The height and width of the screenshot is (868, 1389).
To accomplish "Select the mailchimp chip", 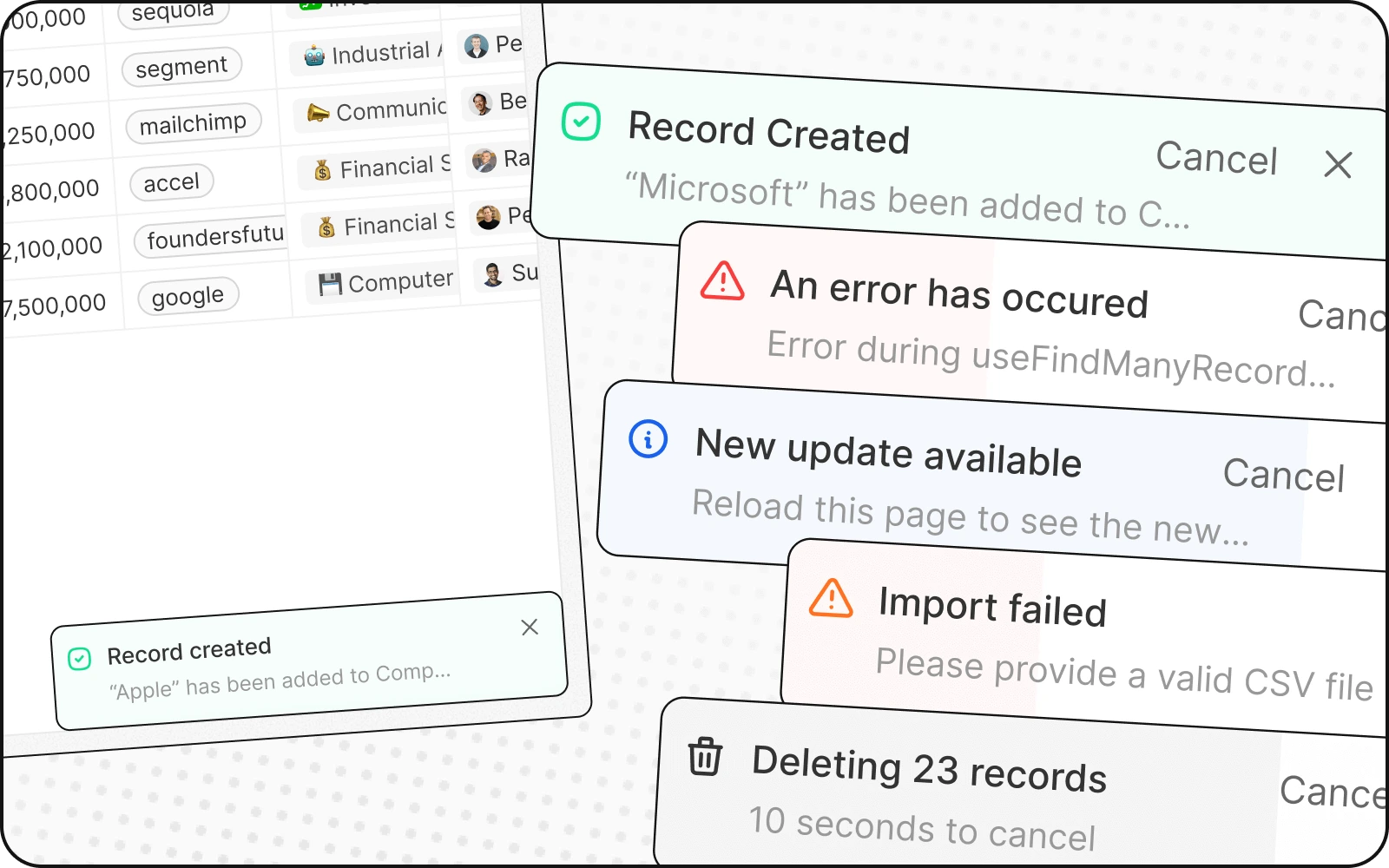I will [194, 124].
